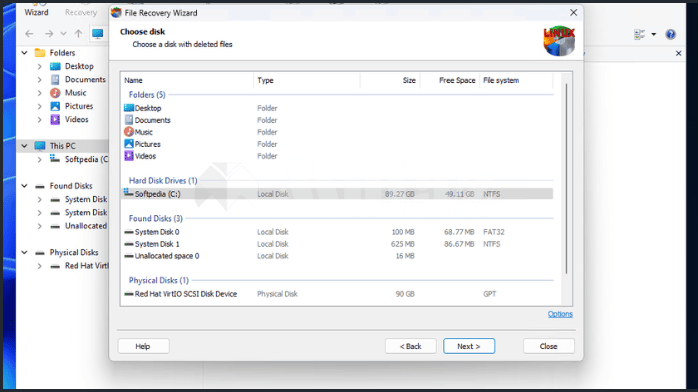Click the Pictures icon in sidebar tree
This screenshot has height=392, width=698.
55,106
